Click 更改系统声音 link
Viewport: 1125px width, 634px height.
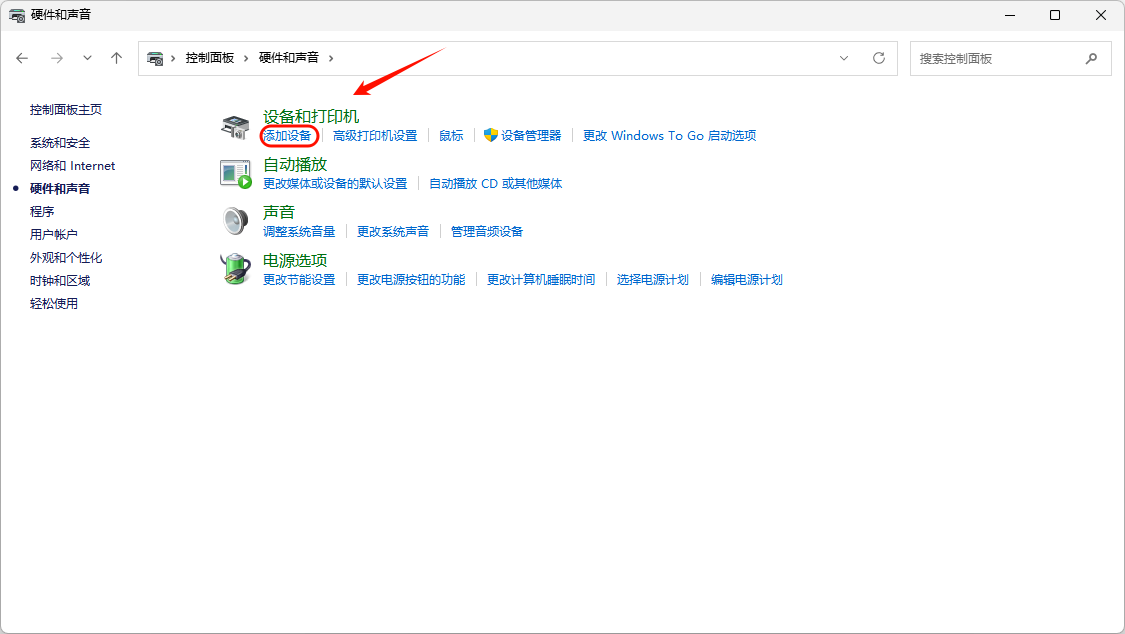pyautogui.click(x=393, y=232)
